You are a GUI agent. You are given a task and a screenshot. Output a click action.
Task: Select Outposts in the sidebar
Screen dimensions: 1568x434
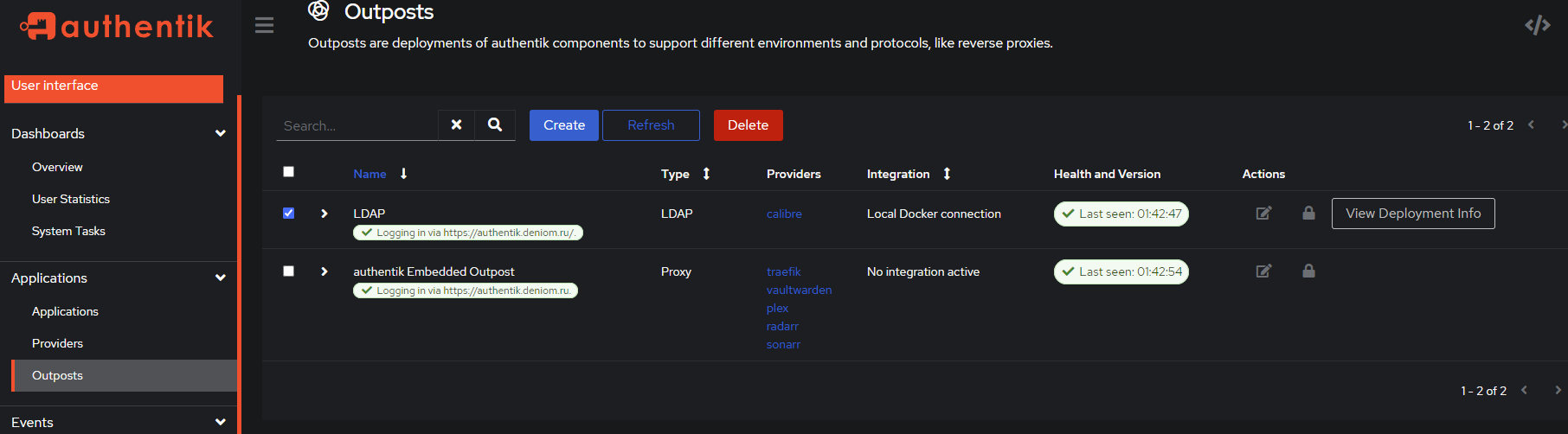click(x=125, y=375)
